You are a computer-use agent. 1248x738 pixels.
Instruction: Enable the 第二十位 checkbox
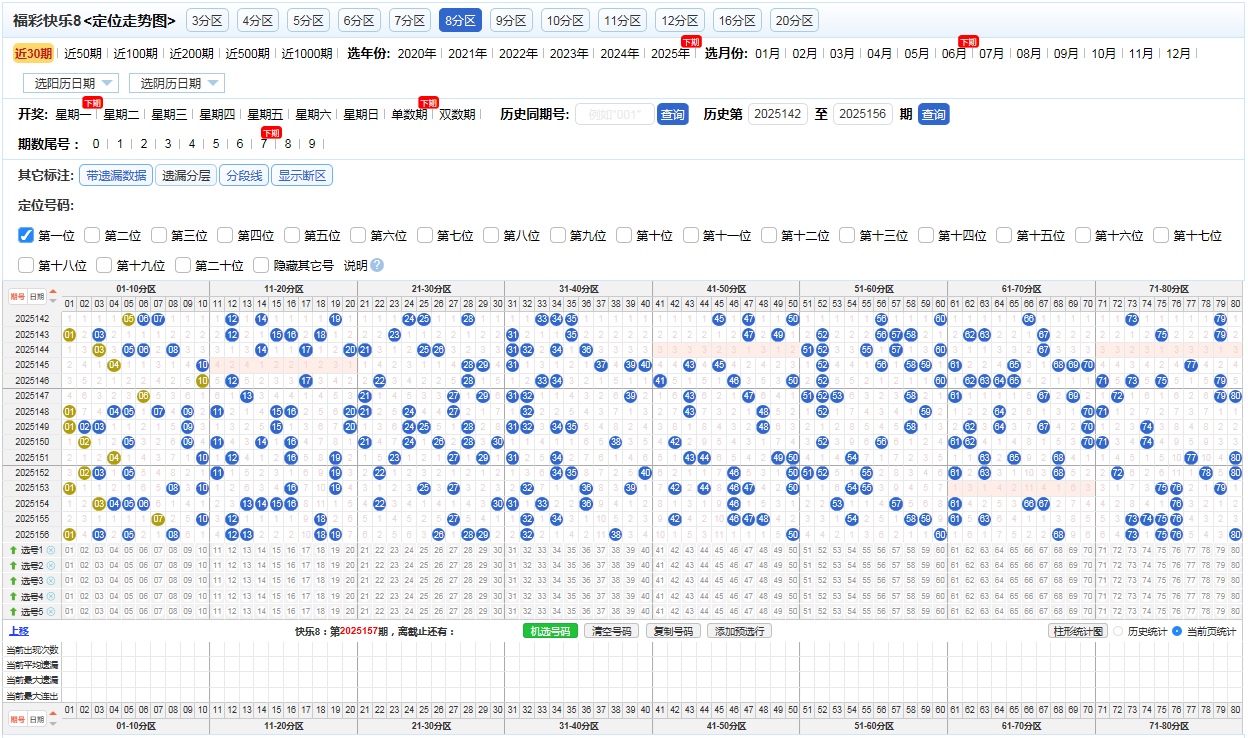point(183,265)
